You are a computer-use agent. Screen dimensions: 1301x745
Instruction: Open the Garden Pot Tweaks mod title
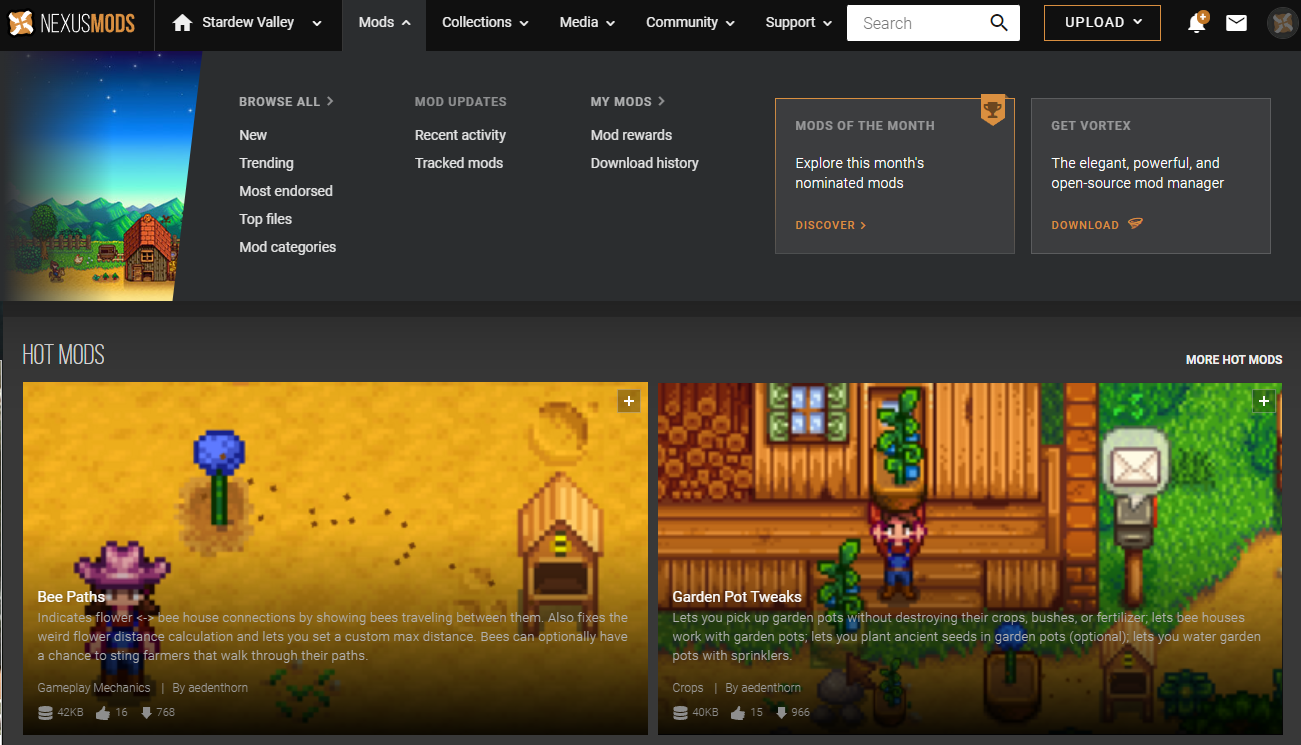coord(737,597)
